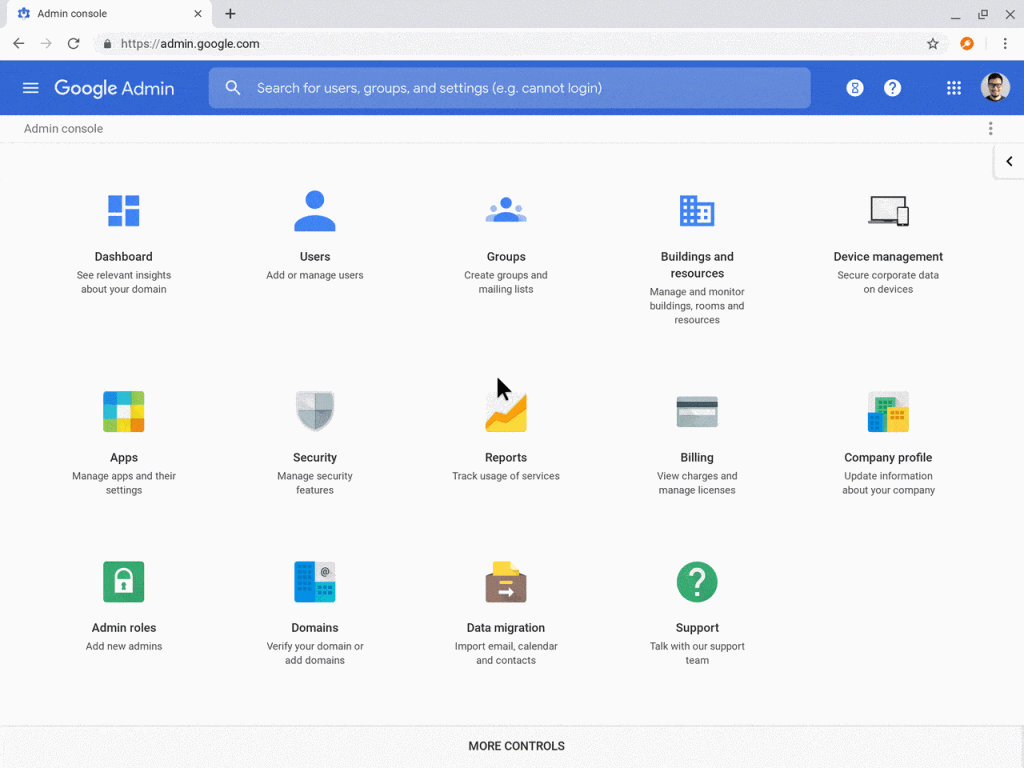Open the Data migration icon

point(506,582)
